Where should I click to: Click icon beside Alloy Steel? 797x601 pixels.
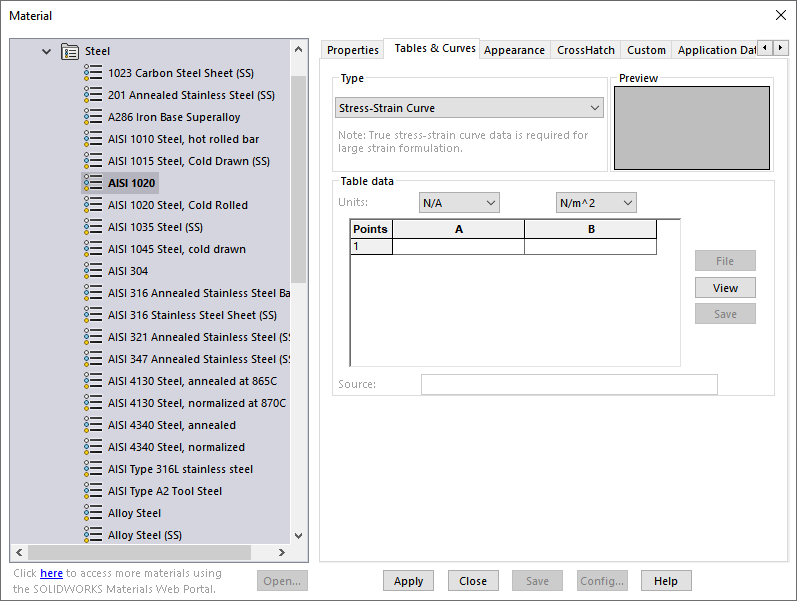[x=93, y=513]
